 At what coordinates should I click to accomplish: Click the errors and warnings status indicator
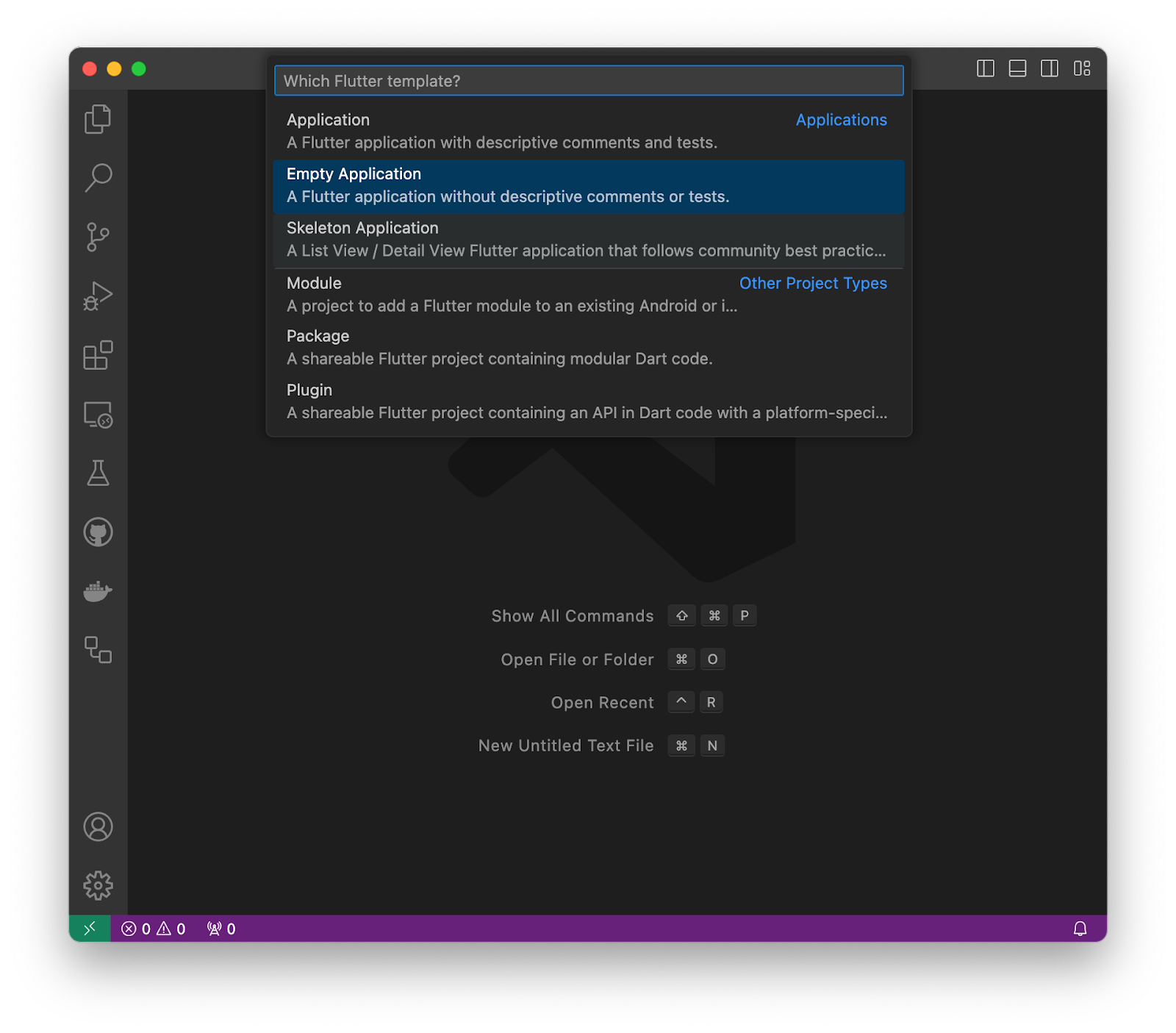tap(154, 928)
